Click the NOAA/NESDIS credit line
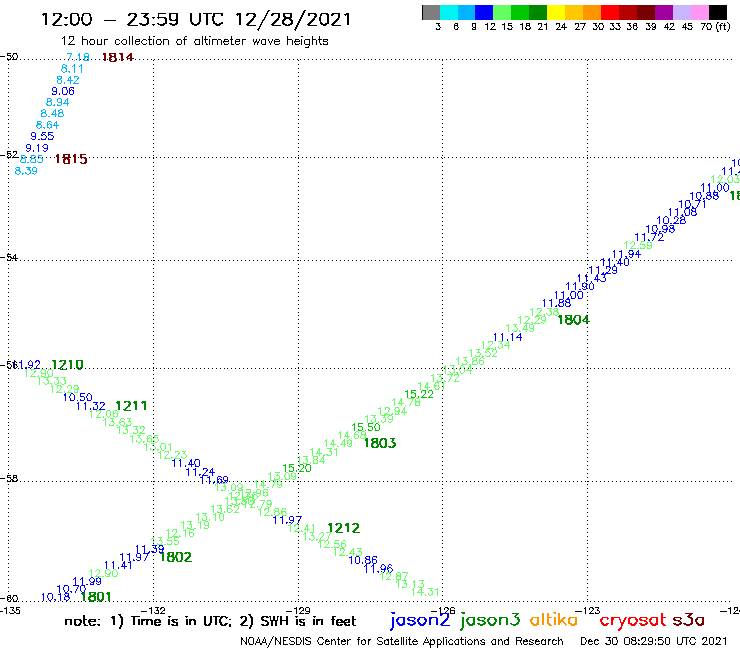Screen dimensions: 740x650 pos(402,641)
